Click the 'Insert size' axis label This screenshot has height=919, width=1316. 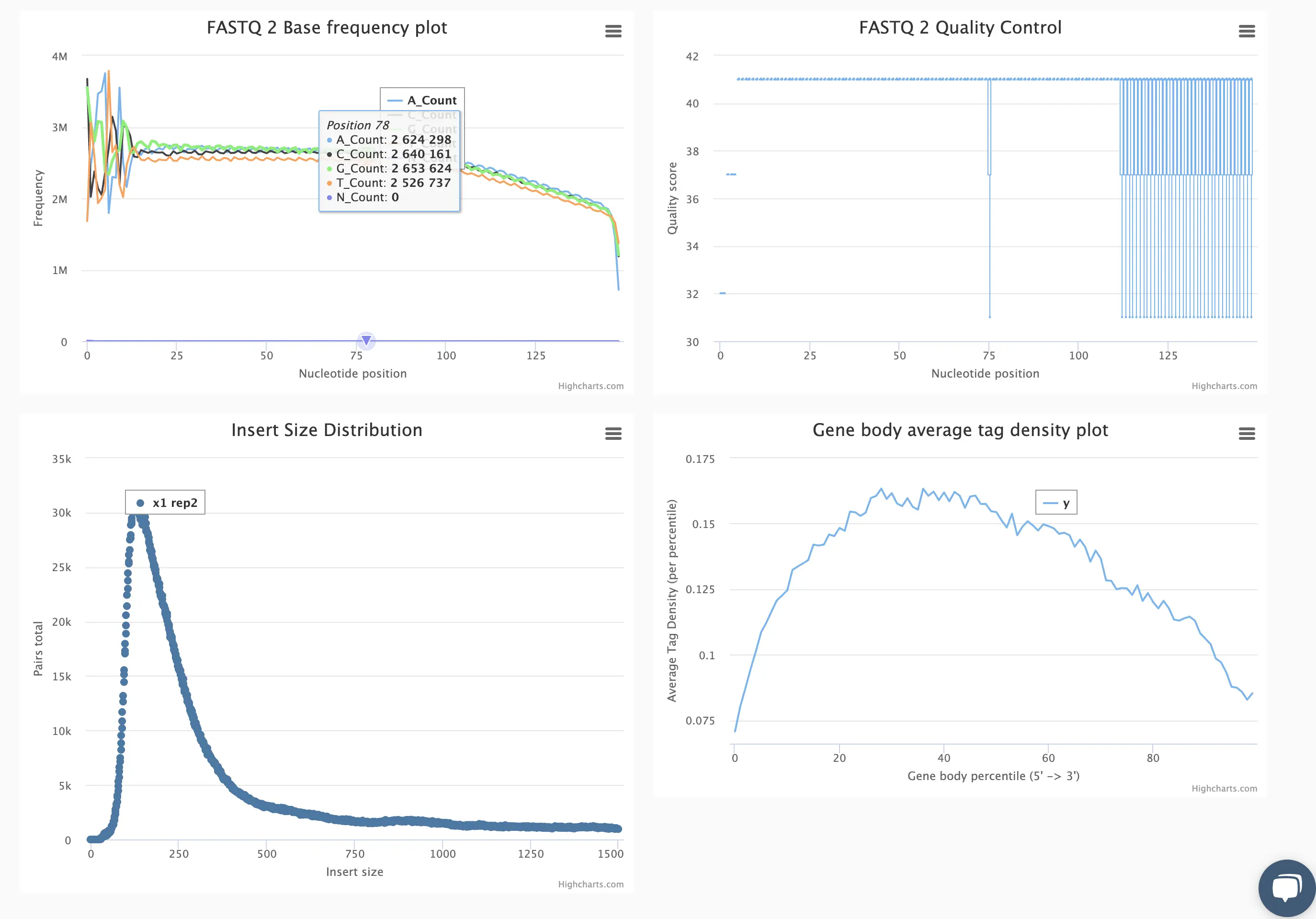click(354, 872)
